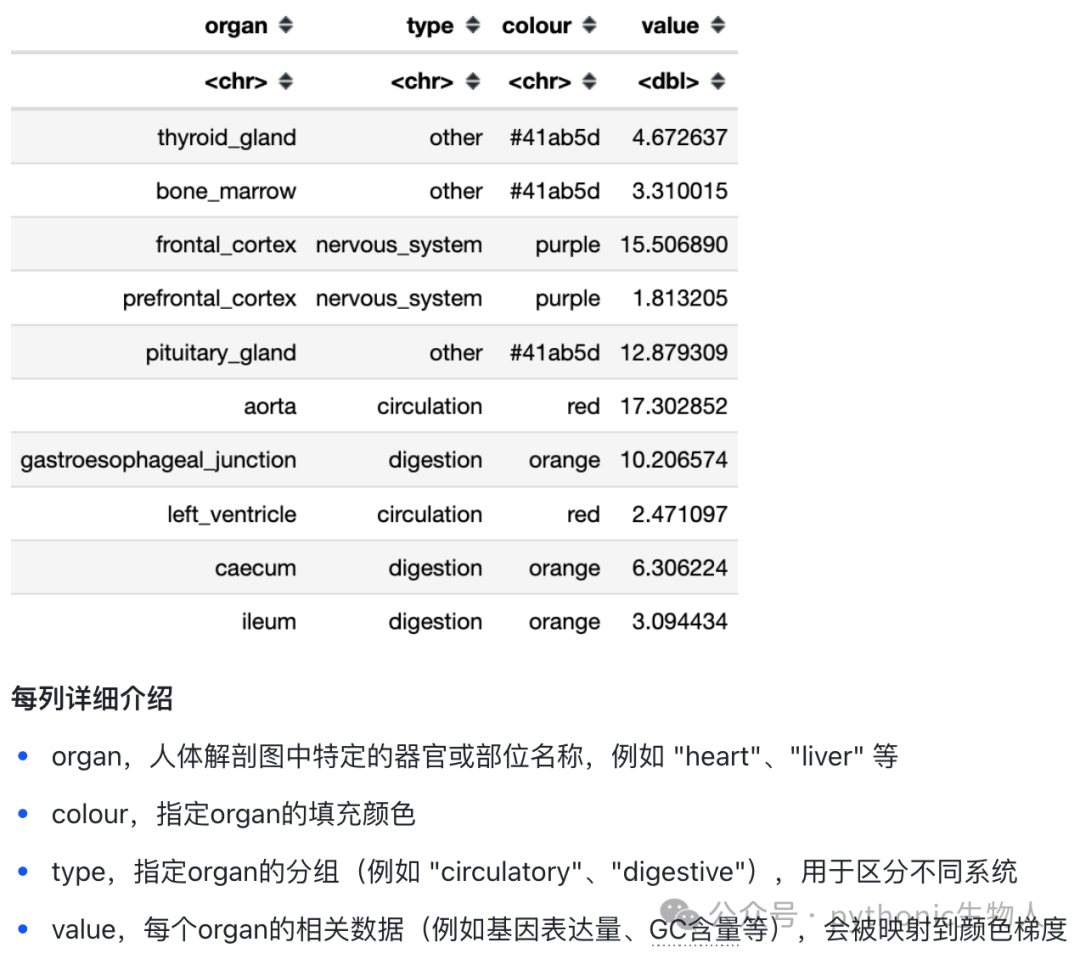1080x959 pixels.
Task: Click circulation in the left_ventricle row
Action: tap(430, 515)
